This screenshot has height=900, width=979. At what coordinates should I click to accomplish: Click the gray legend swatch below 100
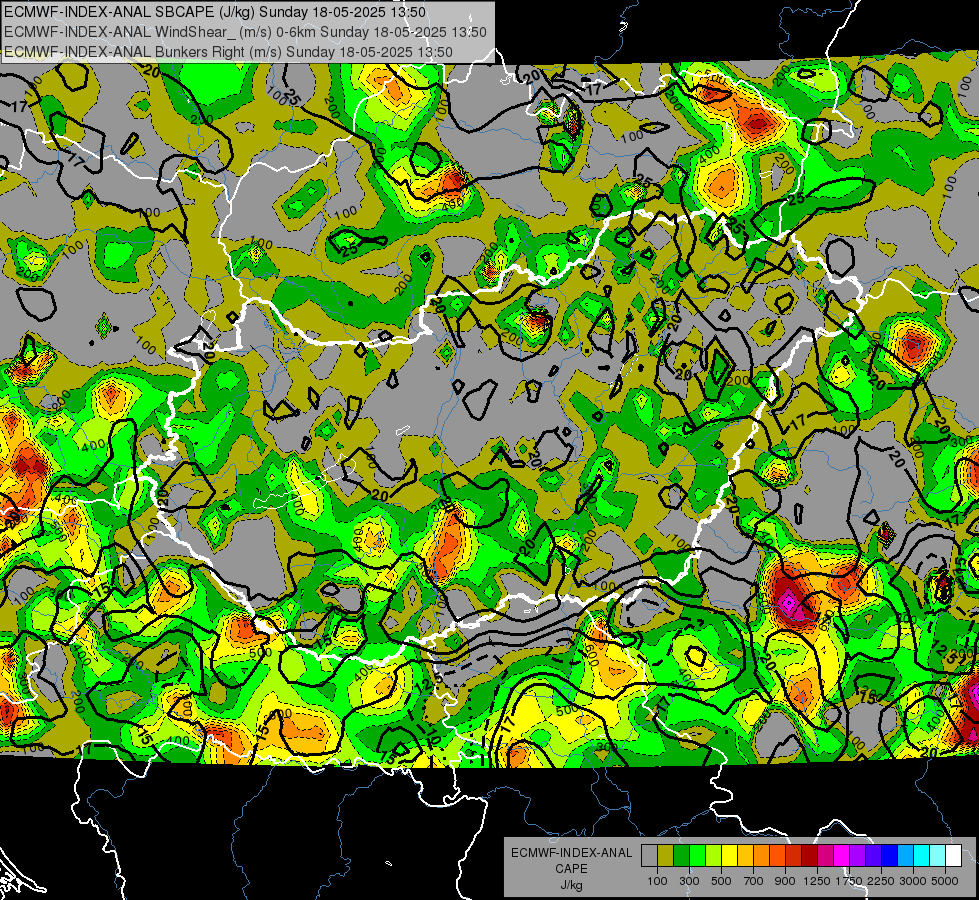coord(649,855)
